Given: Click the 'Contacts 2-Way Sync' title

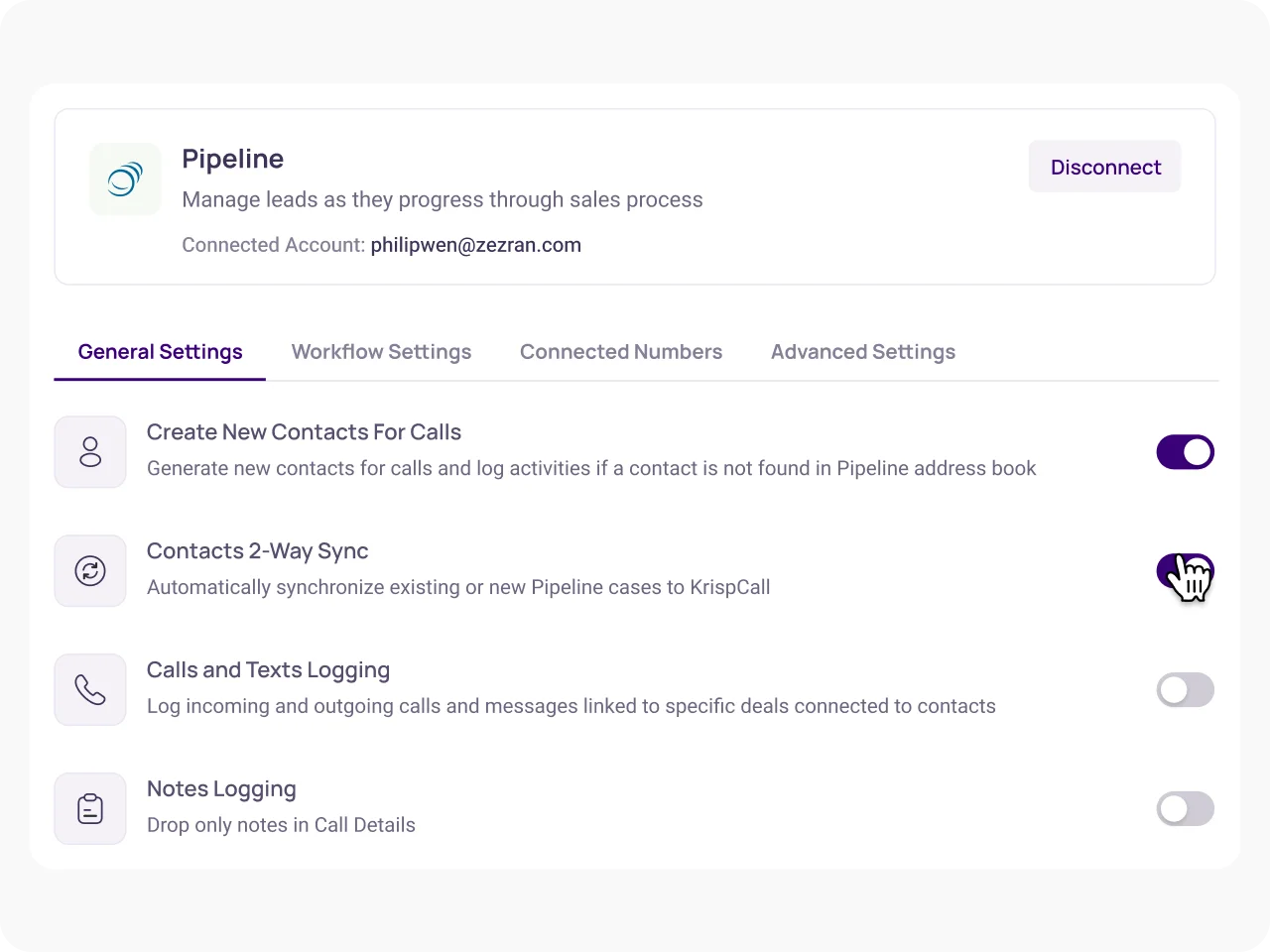Looking at the screenshot, I should click(x=257, y=551).
